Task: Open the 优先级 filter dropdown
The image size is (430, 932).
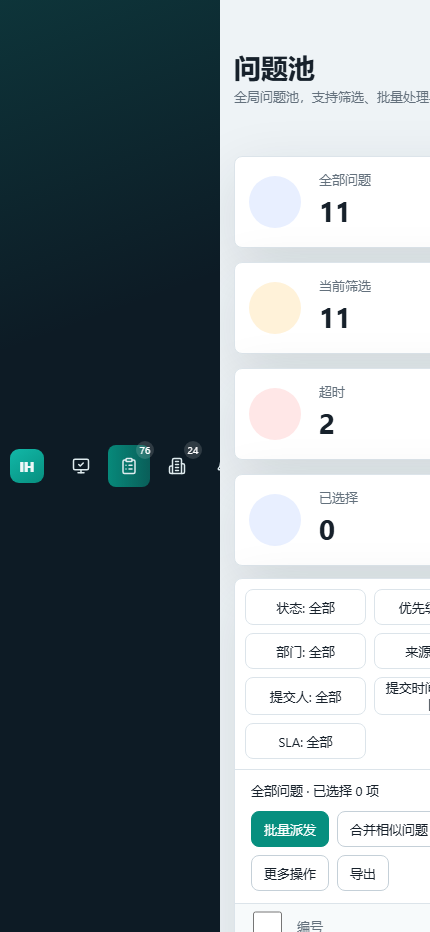Action: pyautogui.click(x=403, y=607)
